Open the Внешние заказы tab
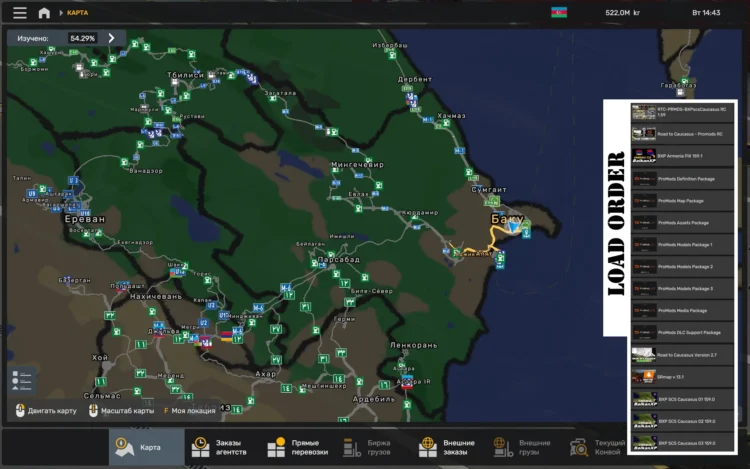 [x=447, y=447]
